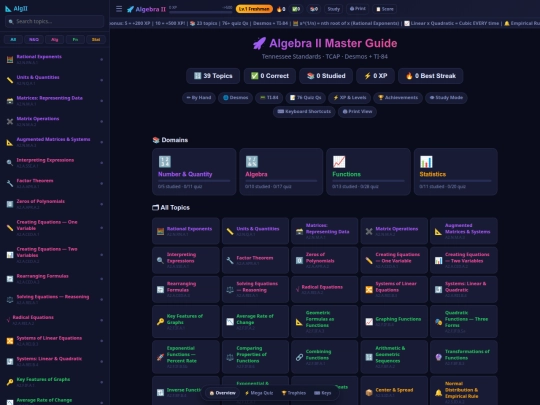Switch to the Trophies bottom tab
The width and height of the screenshot is (540, 405).
pyautogui.click(x=293, y=393)
